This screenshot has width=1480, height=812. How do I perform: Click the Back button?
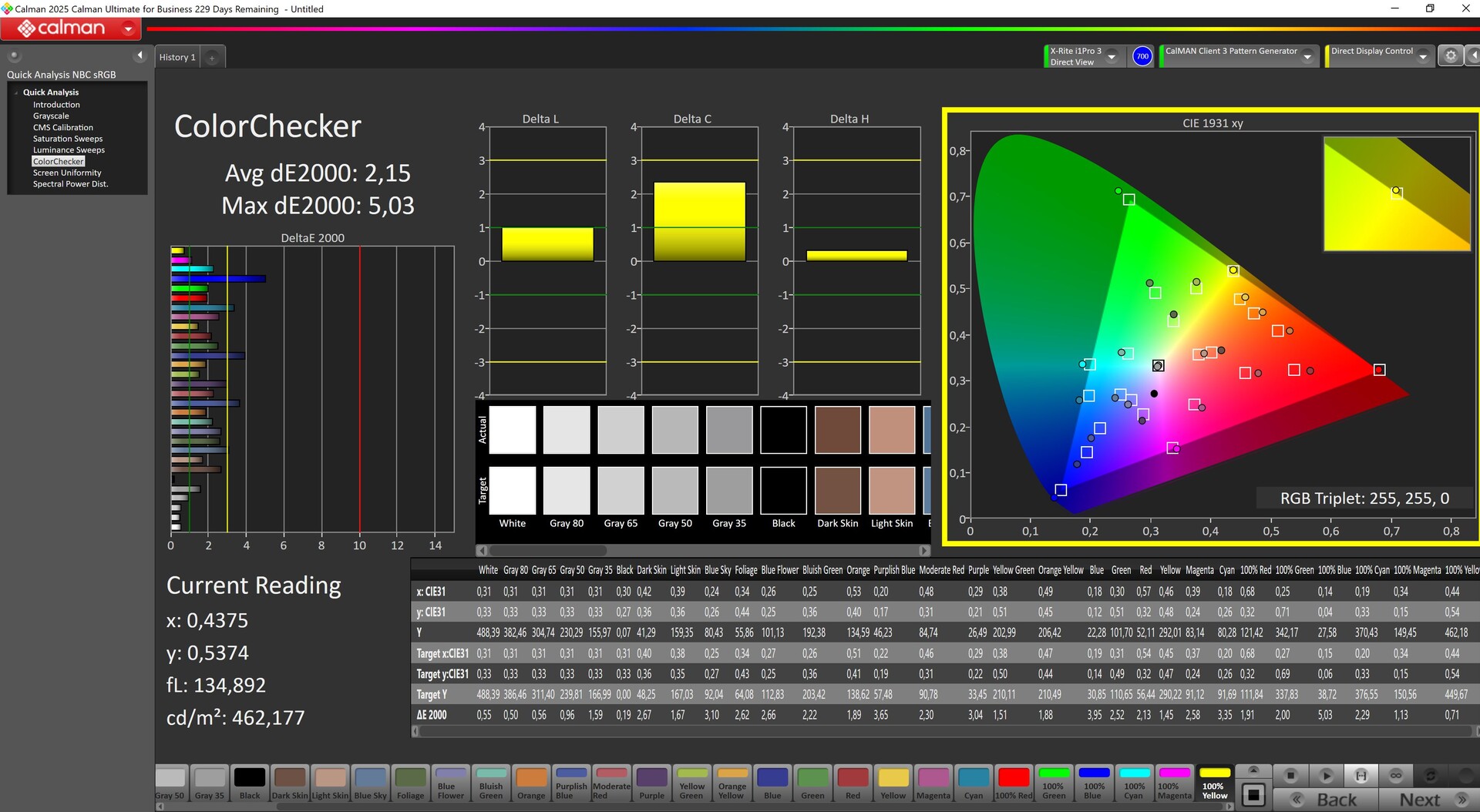pos(1326,800)
